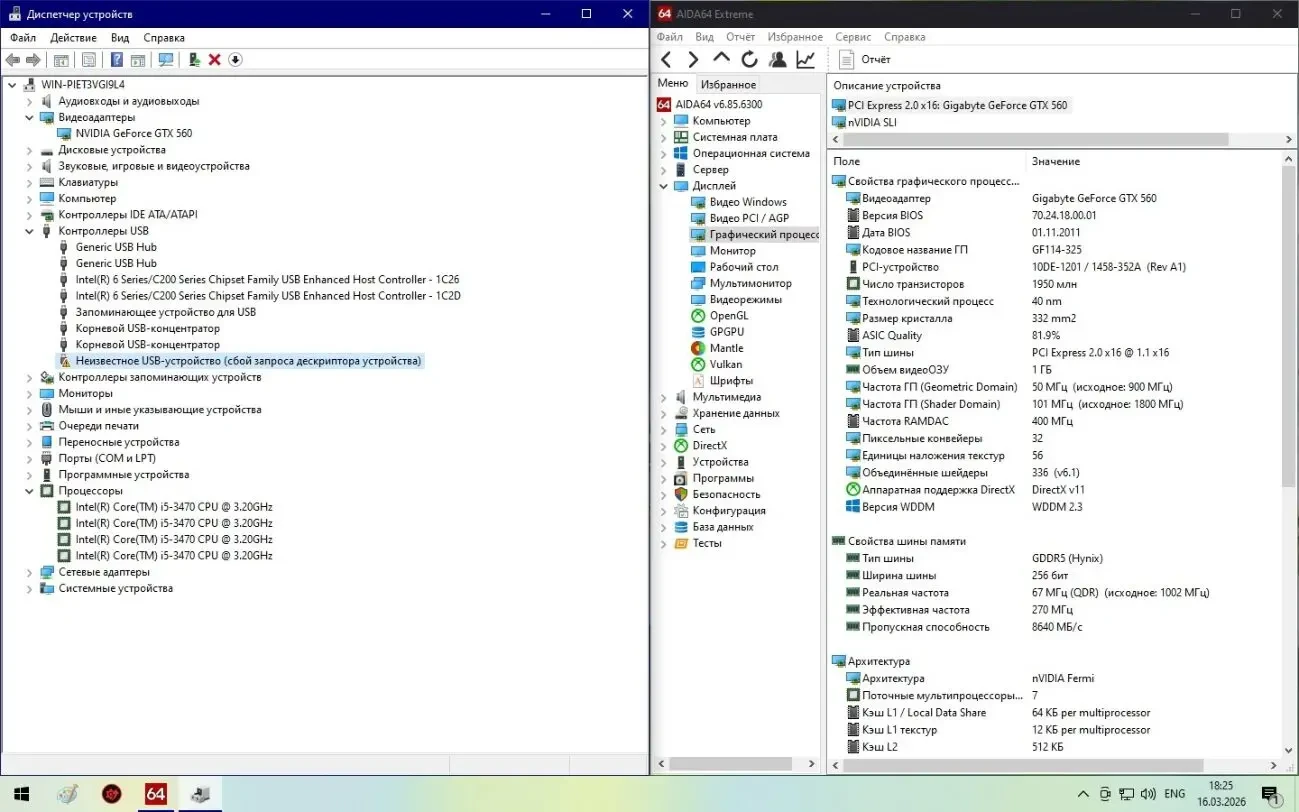Select the Неизвестное USB-устройство entry

(x=248, y=361)
